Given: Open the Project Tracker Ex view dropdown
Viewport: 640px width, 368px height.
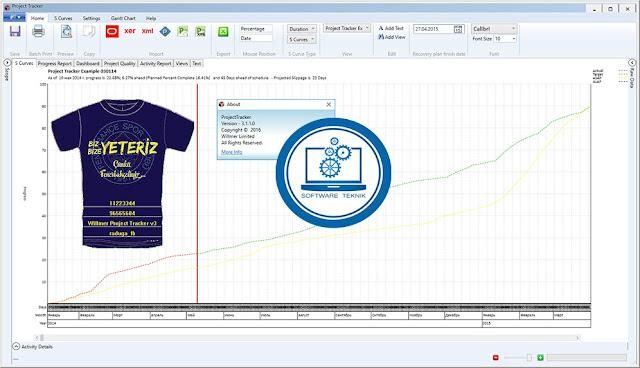Looking at the screenshot, I should click(347, 28).
